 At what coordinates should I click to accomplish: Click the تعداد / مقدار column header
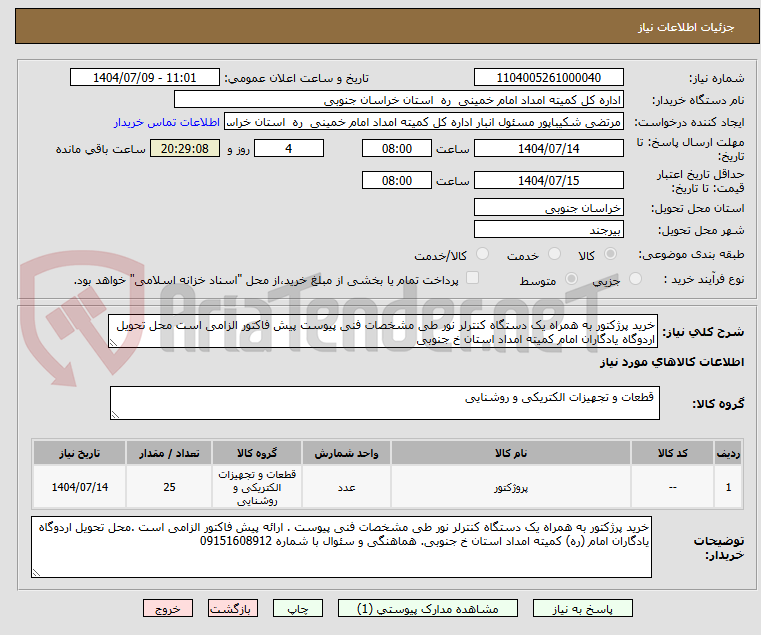[x=169, y=453]
